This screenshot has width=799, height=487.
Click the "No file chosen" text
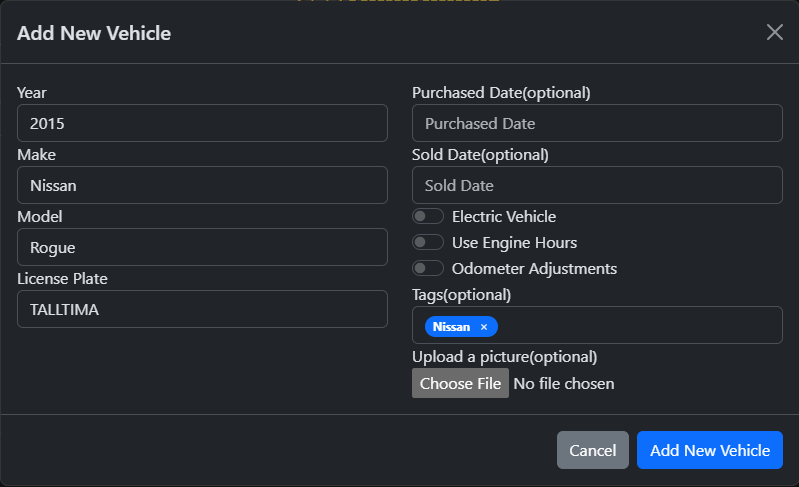click(x=564, y=383)
